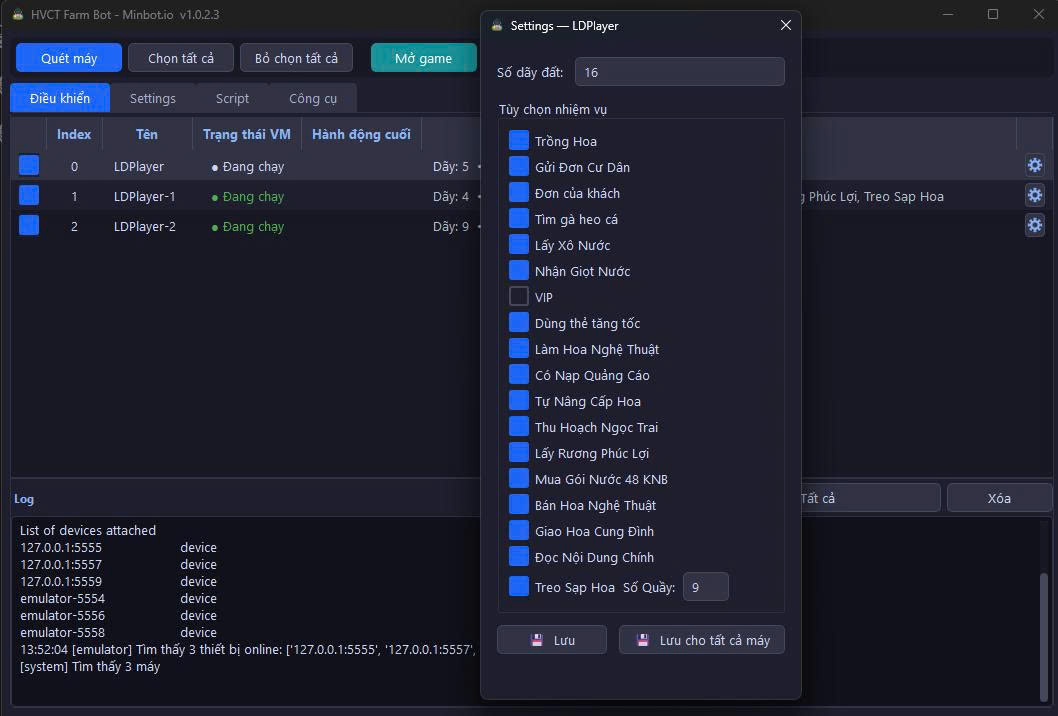Toggle the Đơn của khách checkbox

pyautogui.click(x=518, y=192)
